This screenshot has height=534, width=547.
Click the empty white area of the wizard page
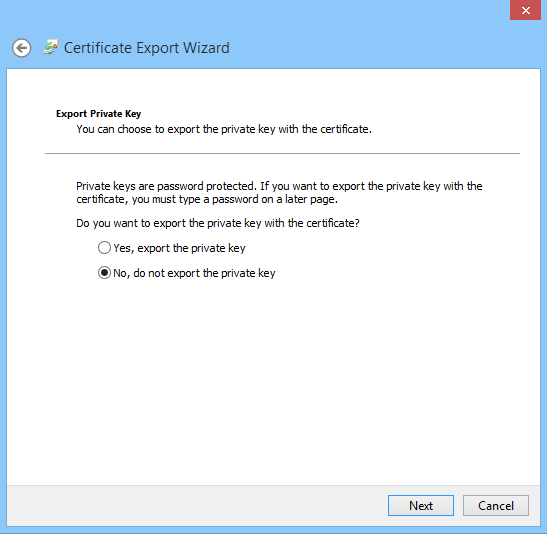click(274, 384)
